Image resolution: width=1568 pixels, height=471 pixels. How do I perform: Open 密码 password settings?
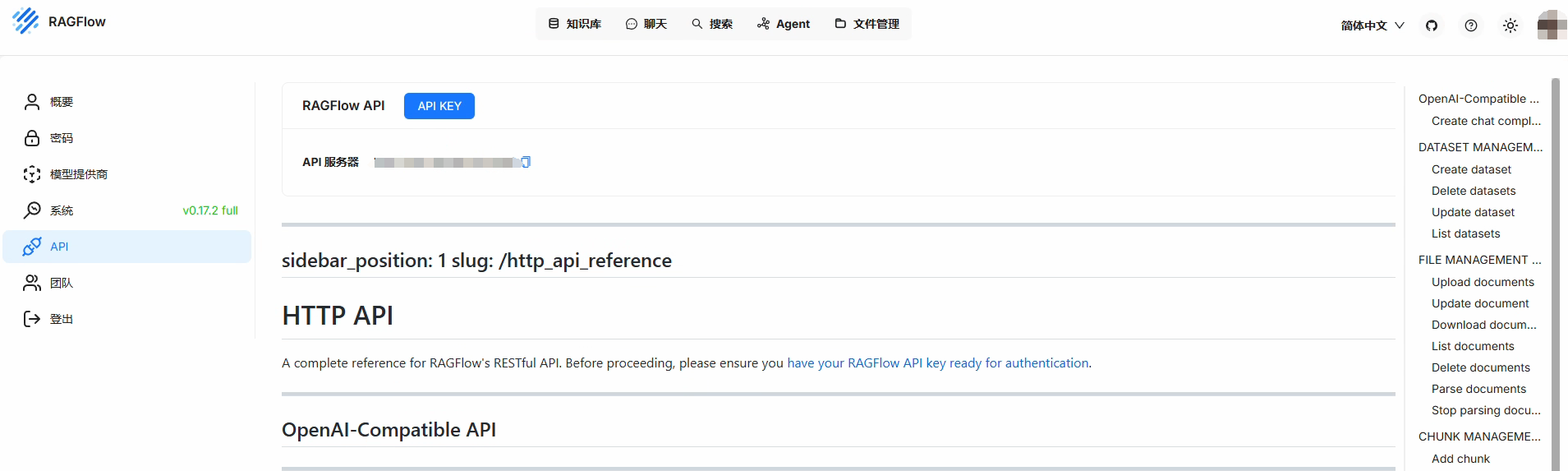pyautogui.click(x=127, y=138)
